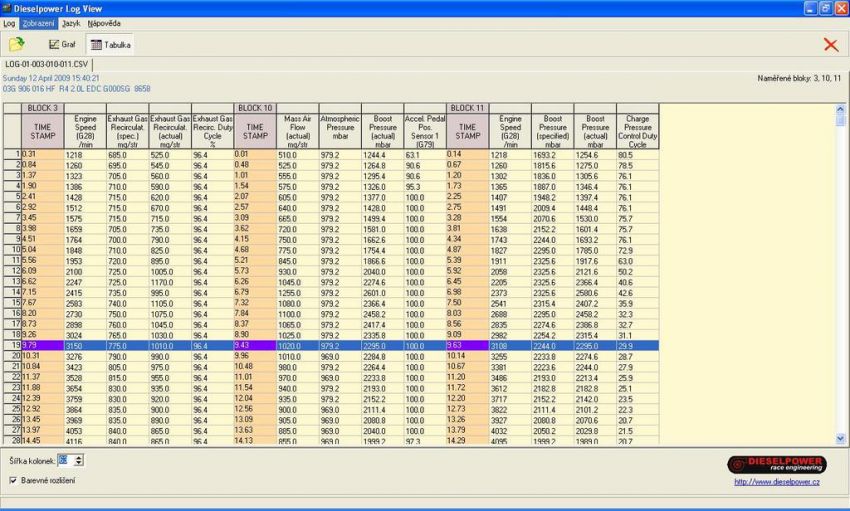The height and width of the screenshot is (511, 850).
Task: Click the 9.79 timestamp cell
Action: 42,345
